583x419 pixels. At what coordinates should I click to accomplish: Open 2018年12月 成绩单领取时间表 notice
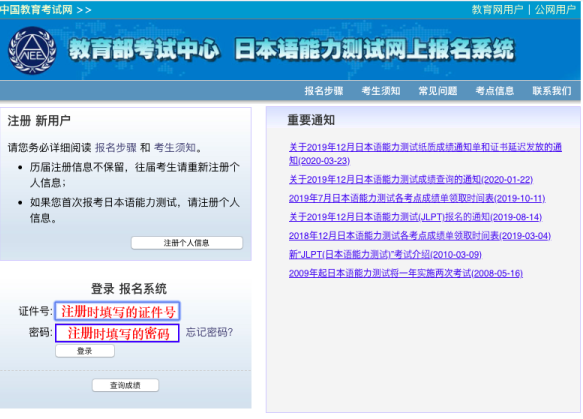pos(420,236)
